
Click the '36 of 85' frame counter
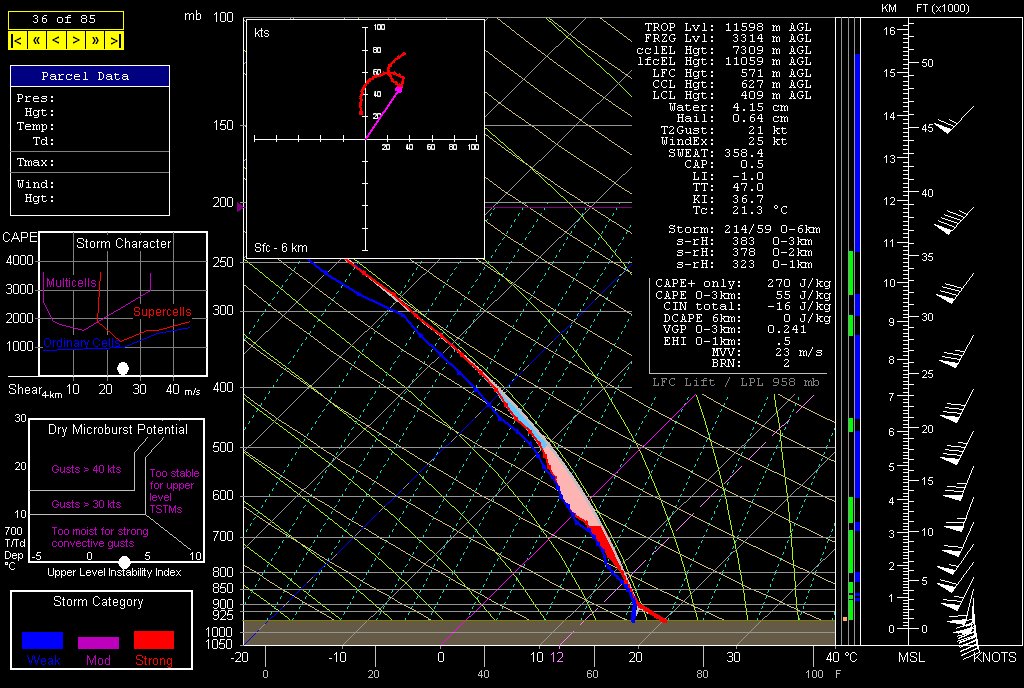pyautogui.click(x=66, y=19)
